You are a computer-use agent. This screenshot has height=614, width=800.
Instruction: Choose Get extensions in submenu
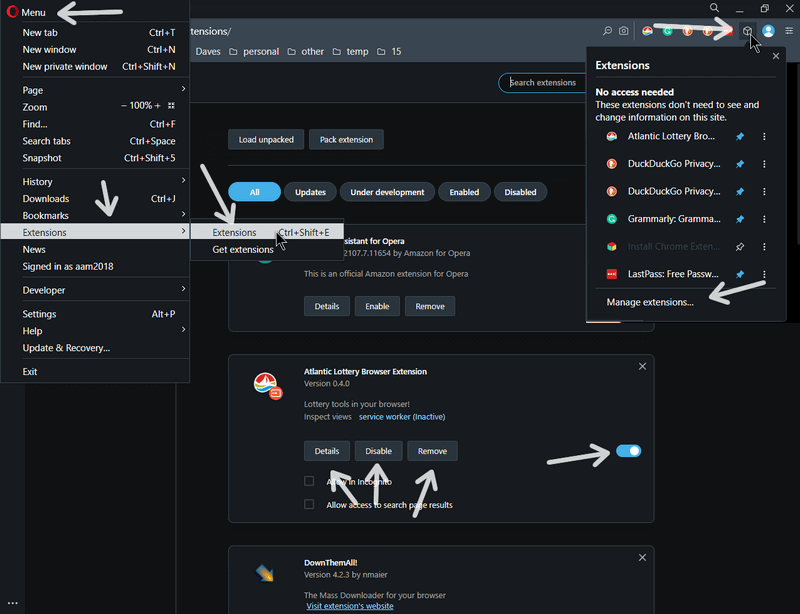[267, 250]
